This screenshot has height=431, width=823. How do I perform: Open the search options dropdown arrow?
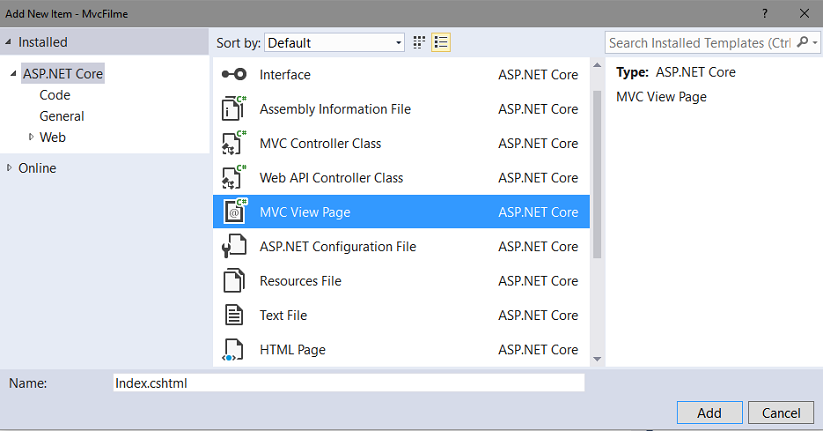coord(815,43)
